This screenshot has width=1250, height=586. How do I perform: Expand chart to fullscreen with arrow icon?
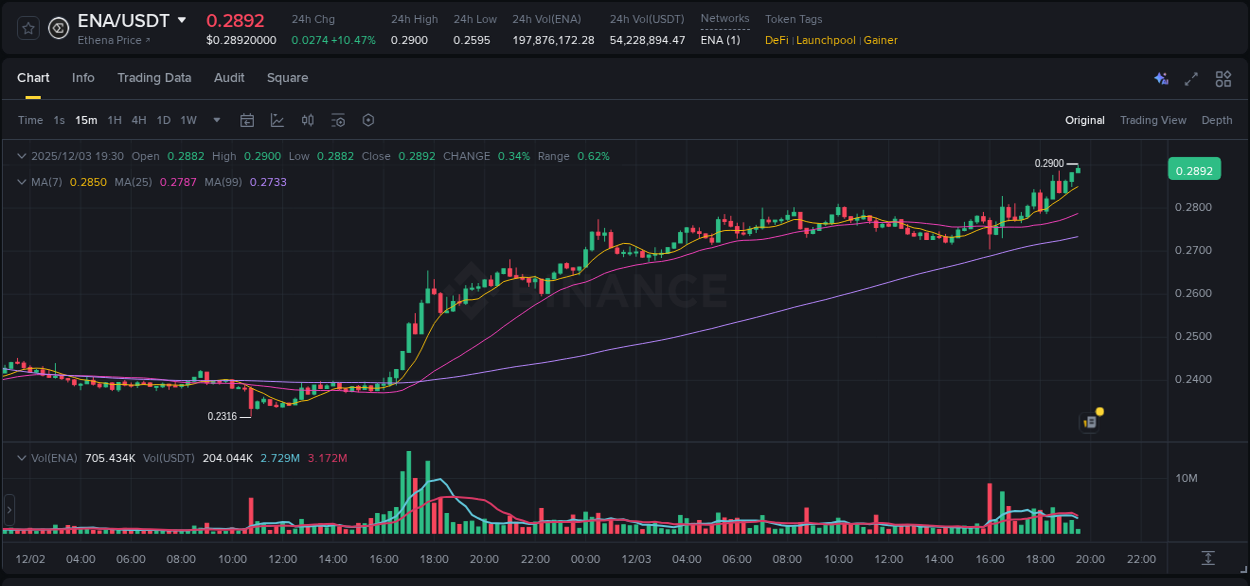pos(1191,78)
